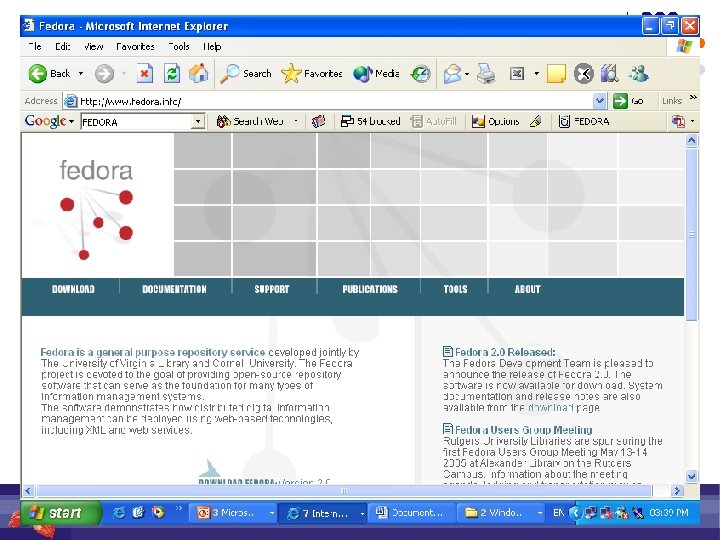Viewport: 720px width, 540px height.
Task: Open the DOCUMENTATION nav link
Action: click(x=174, y=289)
